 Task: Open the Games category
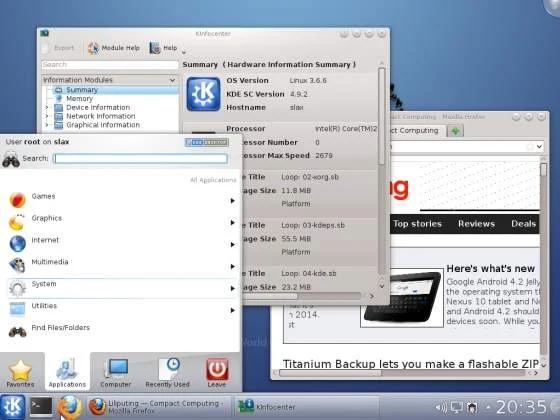(x=121, y=200)
